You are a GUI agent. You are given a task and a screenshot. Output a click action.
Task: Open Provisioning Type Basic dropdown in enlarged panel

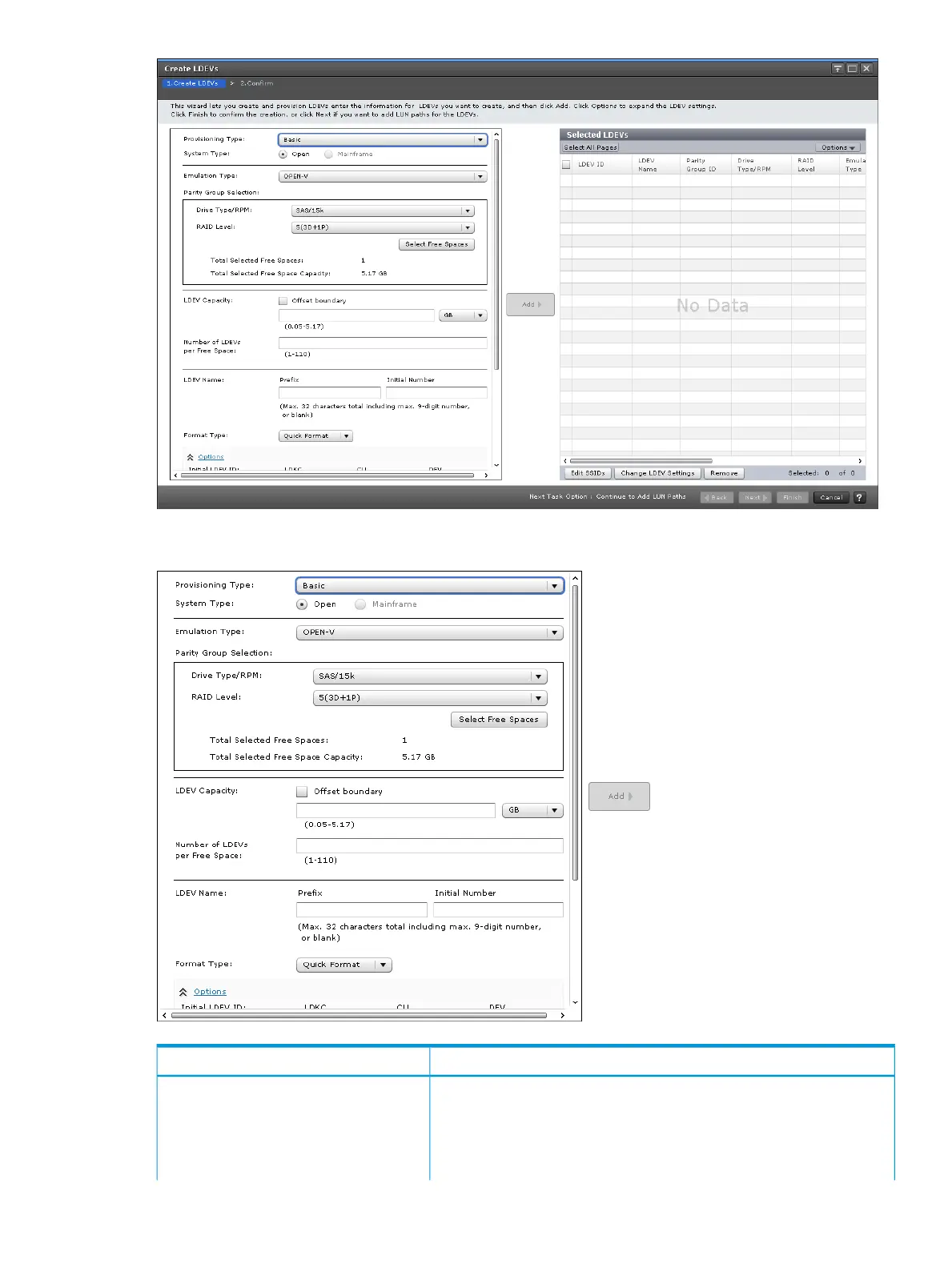[430, 586]
